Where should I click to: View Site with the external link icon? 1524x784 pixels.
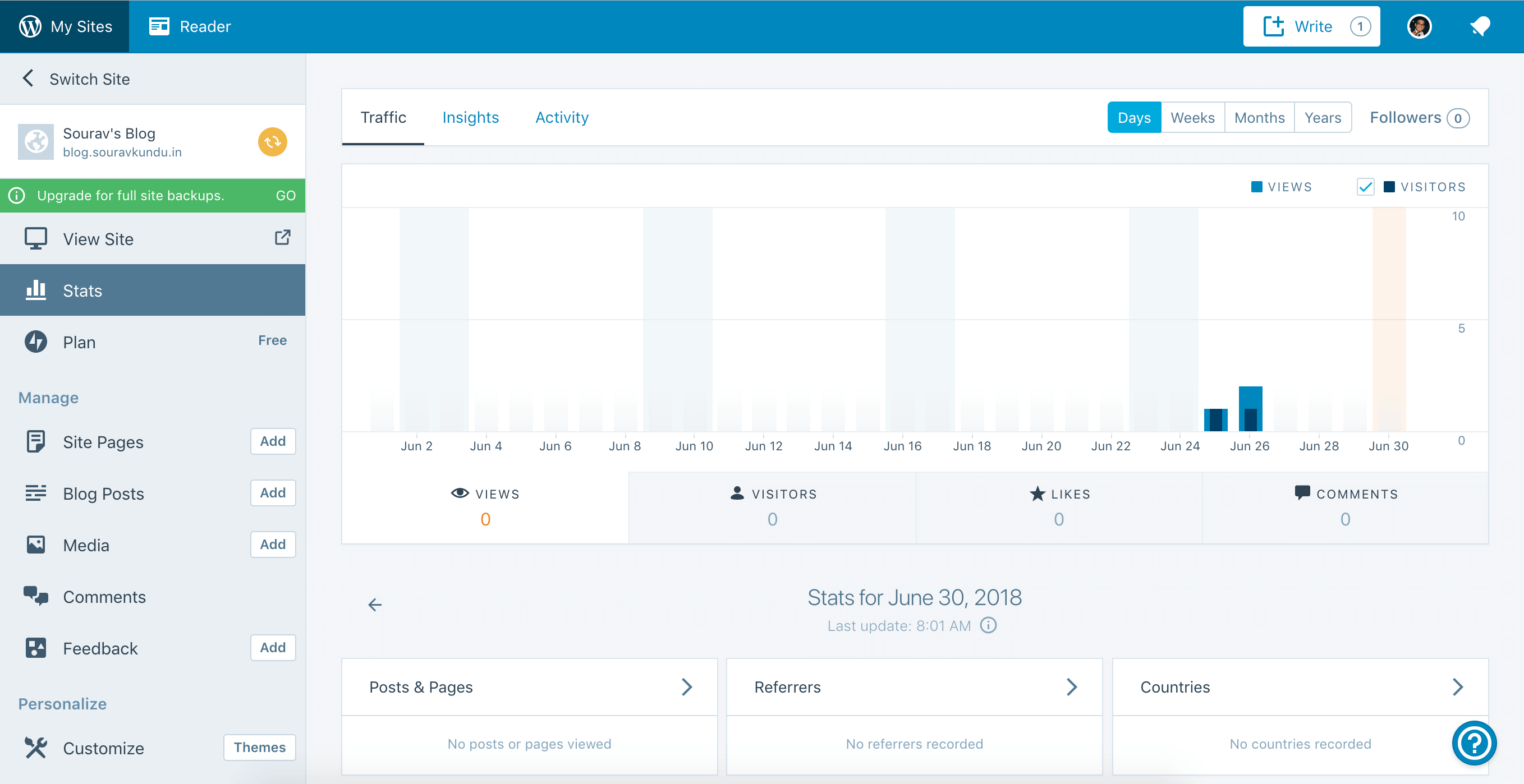282,237
